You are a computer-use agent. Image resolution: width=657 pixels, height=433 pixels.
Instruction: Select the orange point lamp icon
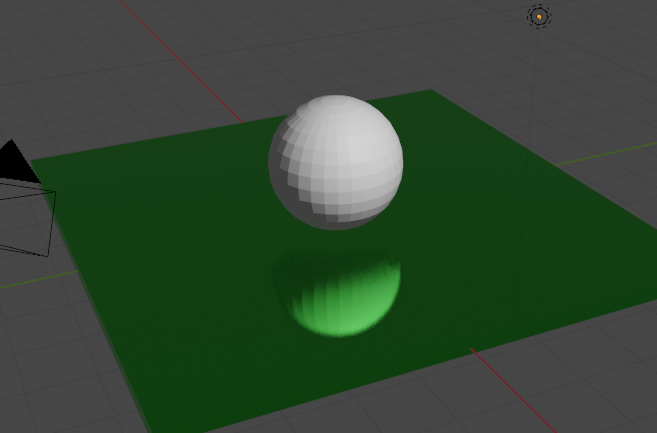pos(539,16)
